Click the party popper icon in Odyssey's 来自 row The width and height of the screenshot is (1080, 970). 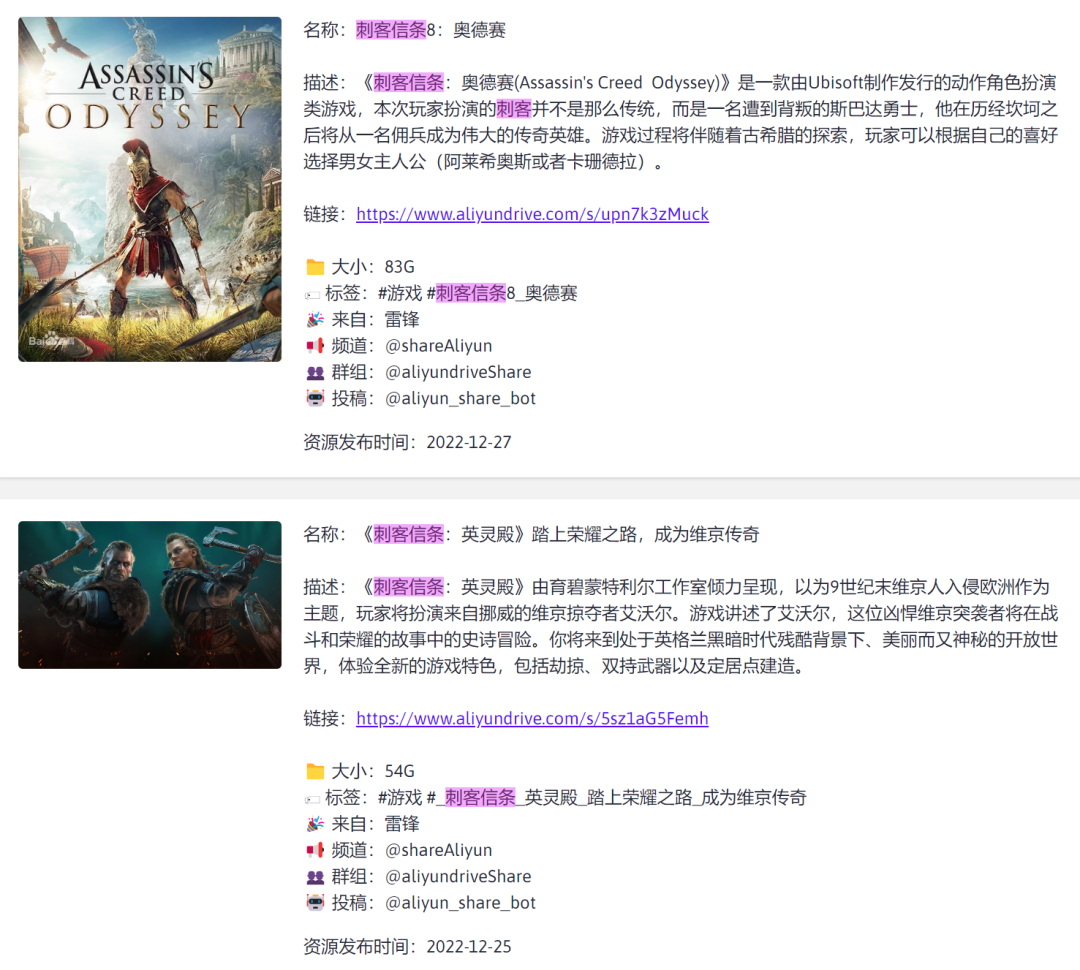coord(315,320)
